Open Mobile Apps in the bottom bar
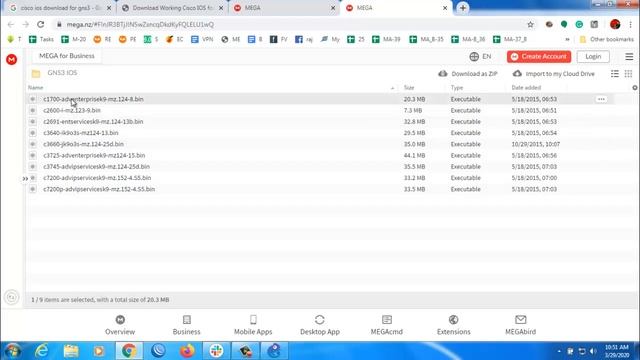The height and width of the screenshot is (360, 640). 253,325
